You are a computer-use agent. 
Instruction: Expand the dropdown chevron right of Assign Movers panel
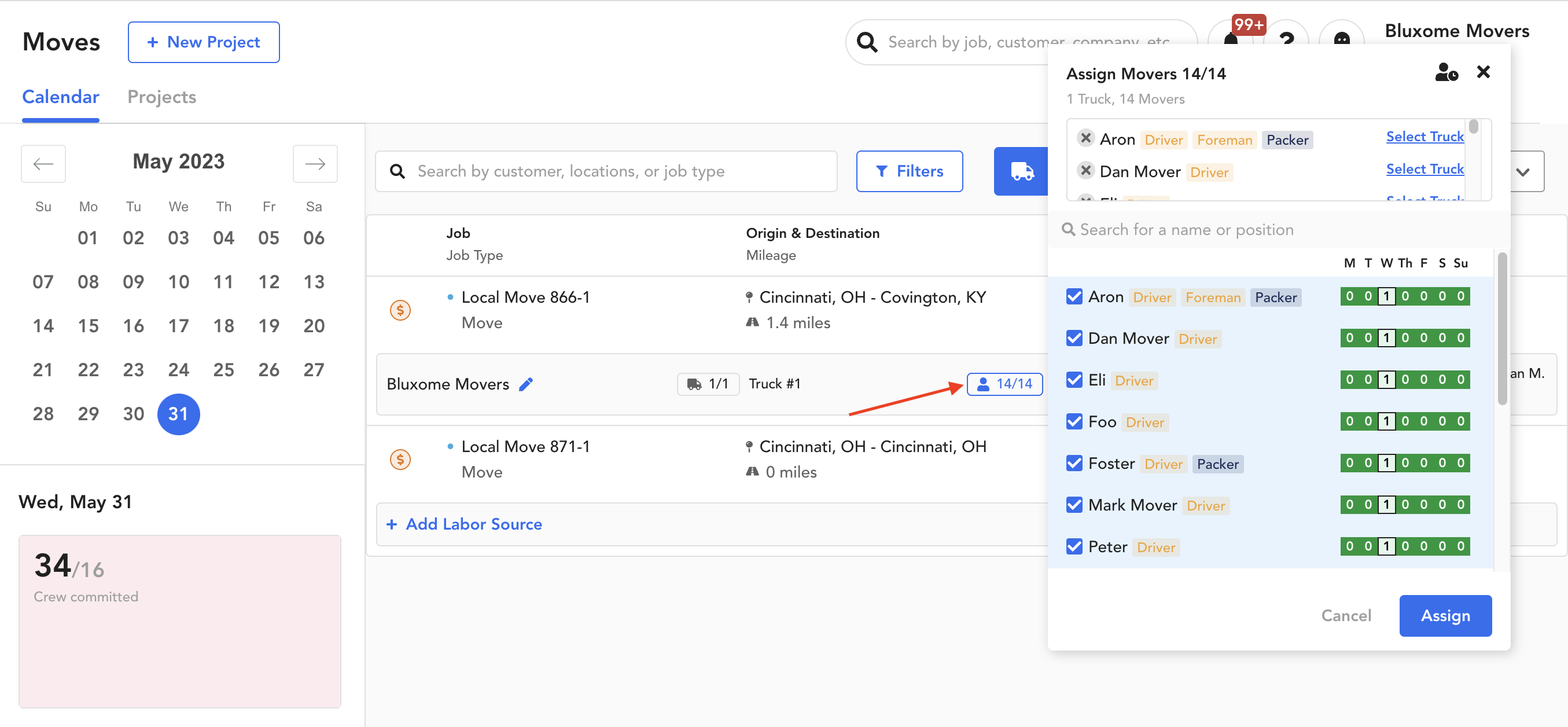(x=1522, y=172)
